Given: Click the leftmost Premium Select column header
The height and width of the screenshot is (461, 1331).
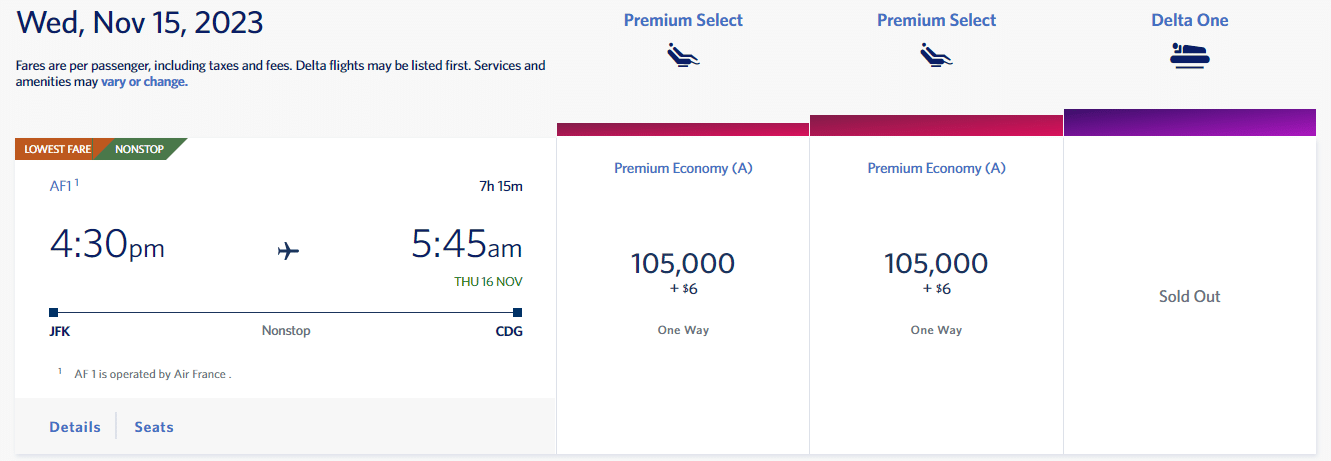Looking at the screenshot, I should [683, 20].
